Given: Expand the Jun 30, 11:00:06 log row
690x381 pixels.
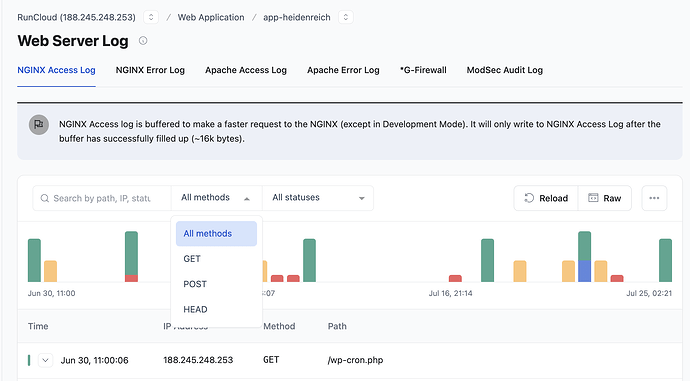Looking at the screenshot, I should 45,360.
